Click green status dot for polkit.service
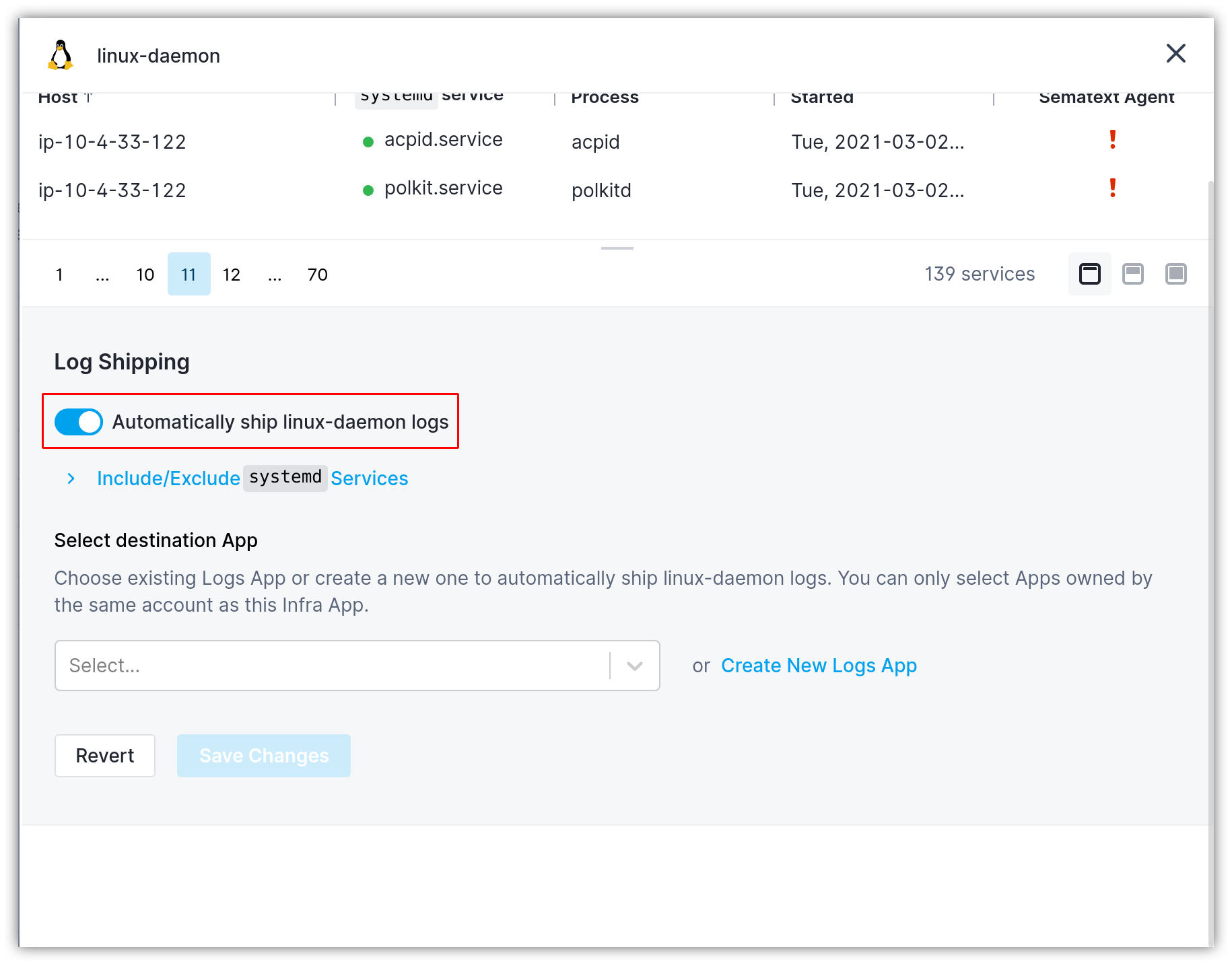This screenshot has height=965, width=1232. point(368,190)
